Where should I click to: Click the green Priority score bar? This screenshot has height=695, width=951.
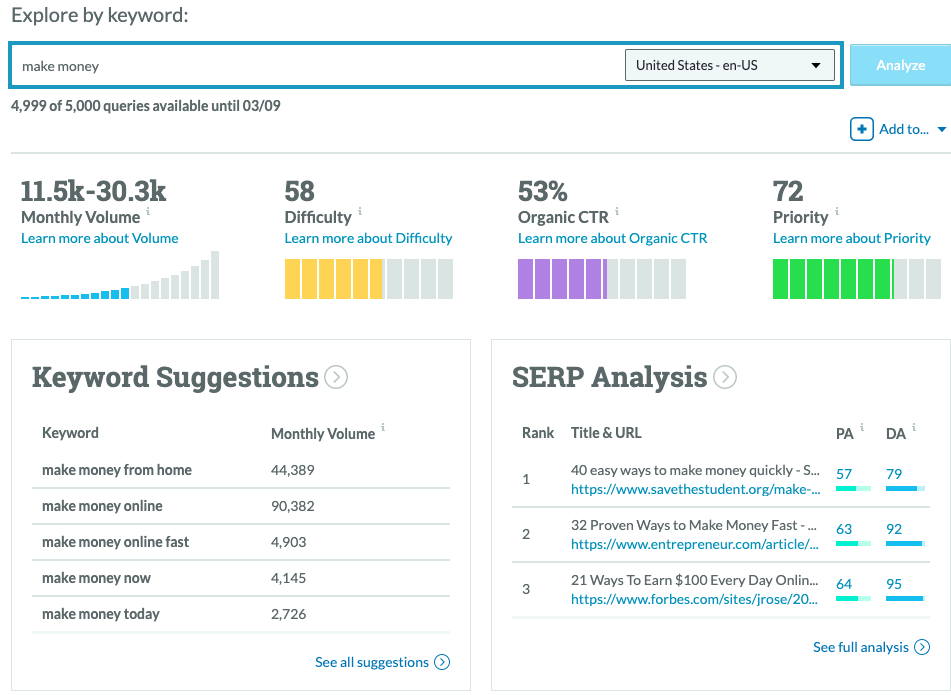pyautogui.click(x=856, y=279)
